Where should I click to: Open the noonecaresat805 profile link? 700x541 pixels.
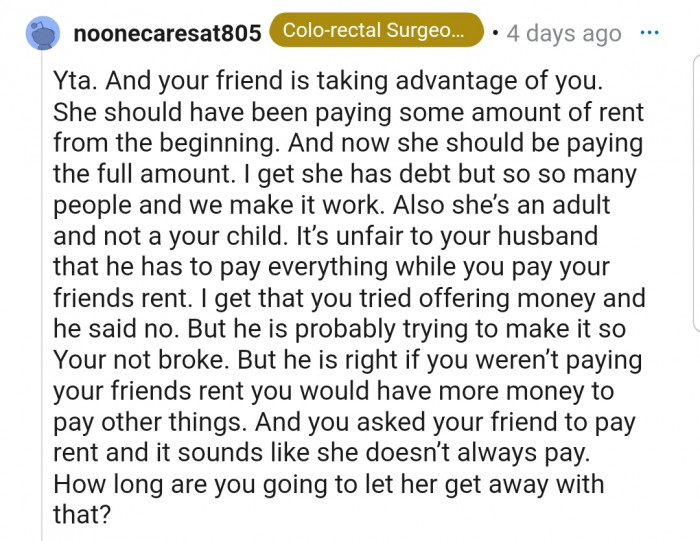[167, 32]
